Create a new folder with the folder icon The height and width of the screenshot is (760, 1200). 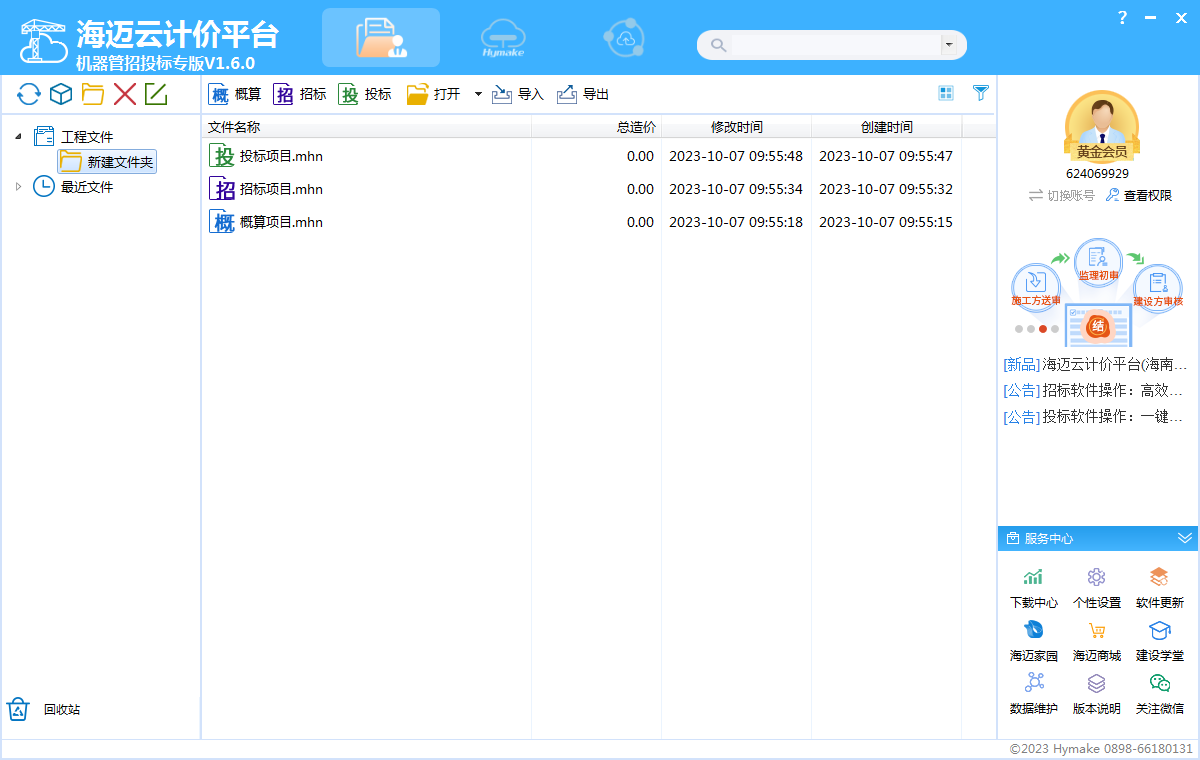[x=93, y=95]
